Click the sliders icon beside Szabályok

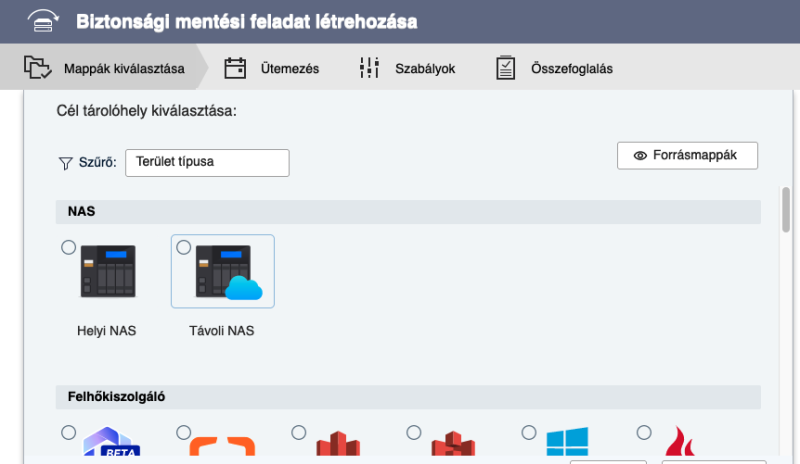coord(369,68)
